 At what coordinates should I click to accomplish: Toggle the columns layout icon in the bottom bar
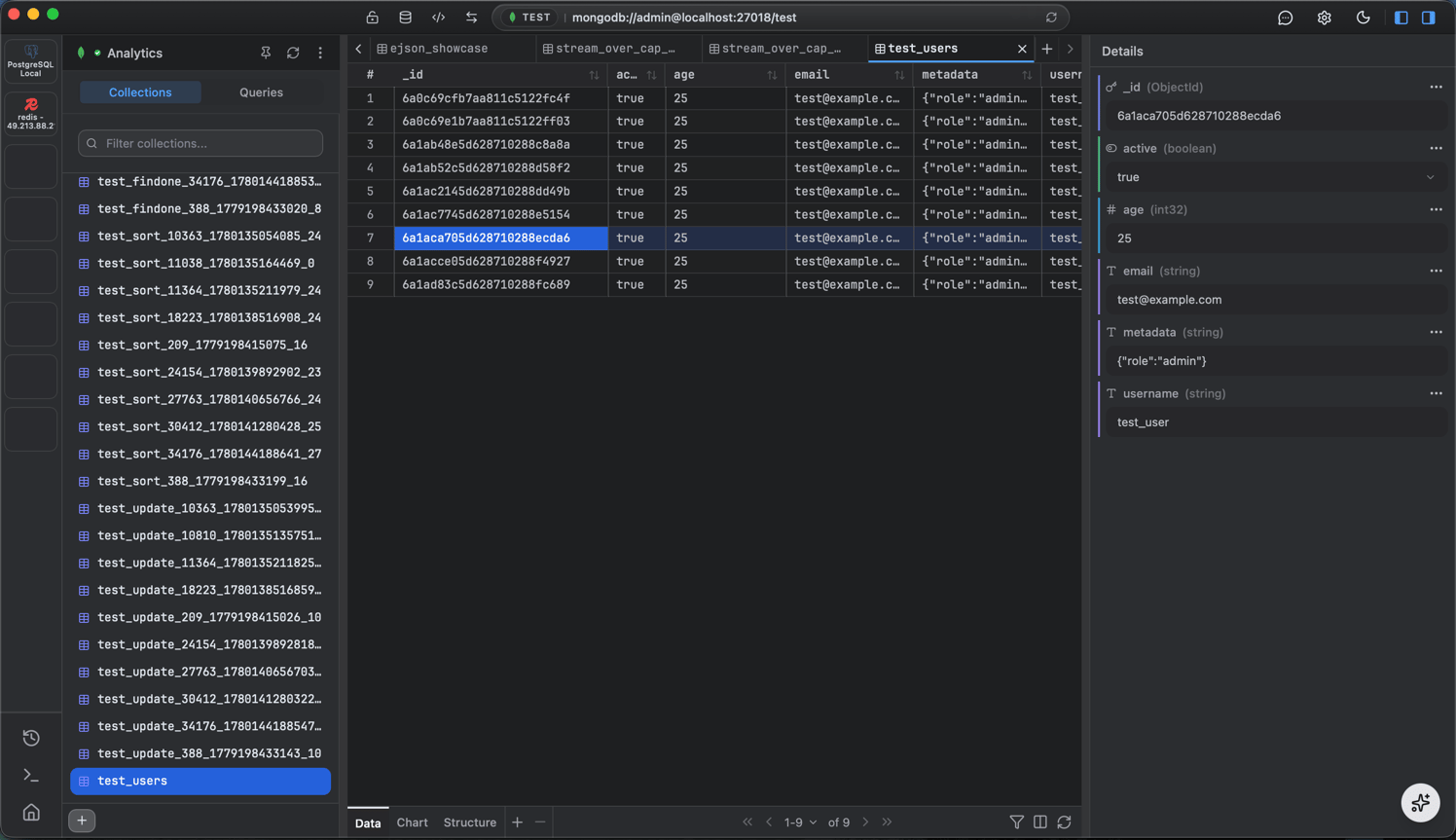1040,822
